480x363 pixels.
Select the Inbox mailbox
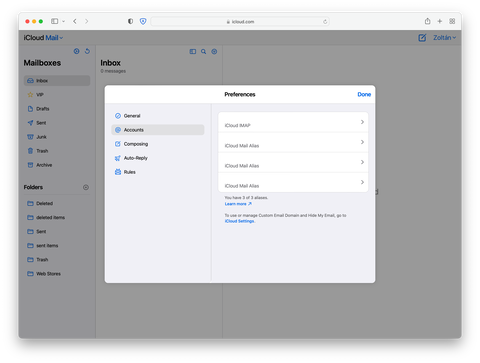pyautogui.click(x=57, y=81)
